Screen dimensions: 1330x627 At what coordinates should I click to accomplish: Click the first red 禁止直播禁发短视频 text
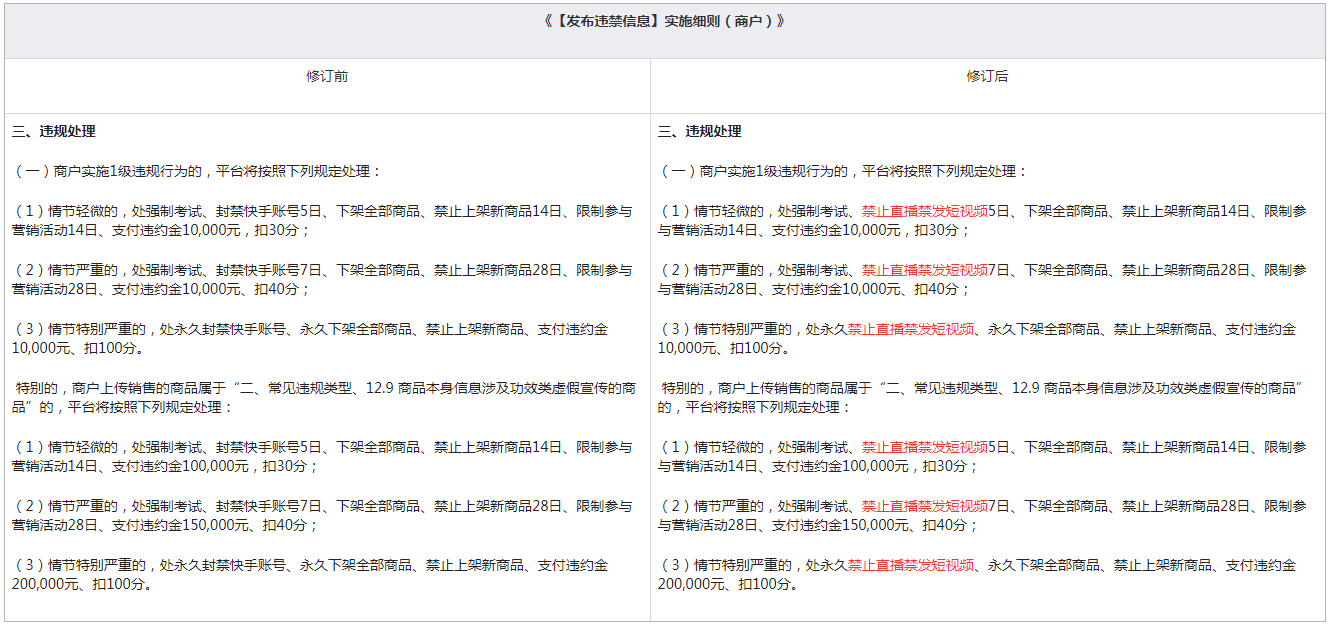[924, 211]
